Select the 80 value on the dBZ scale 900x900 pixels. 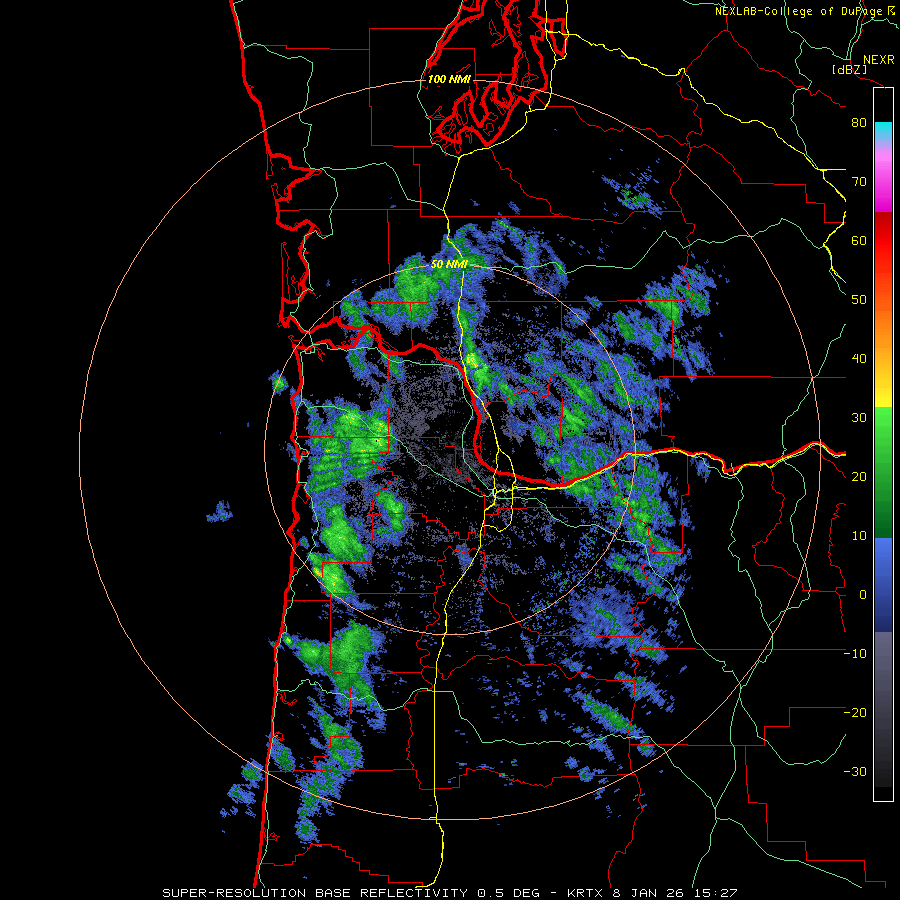click(x=859, y=122)
